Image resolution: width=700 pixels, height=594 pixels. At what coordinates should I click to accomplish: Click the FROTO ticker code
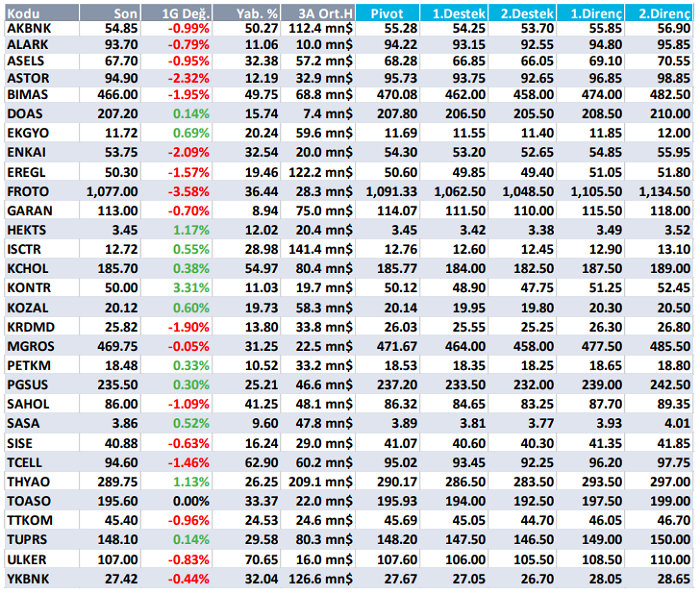coord(26,190)
